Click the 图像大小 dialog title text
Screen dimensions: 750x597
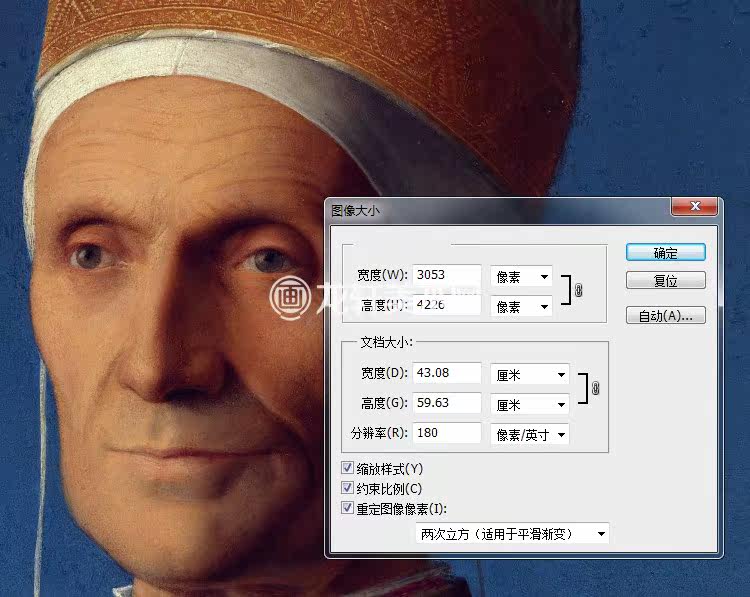pyautogui.click(x=355, y=210)
